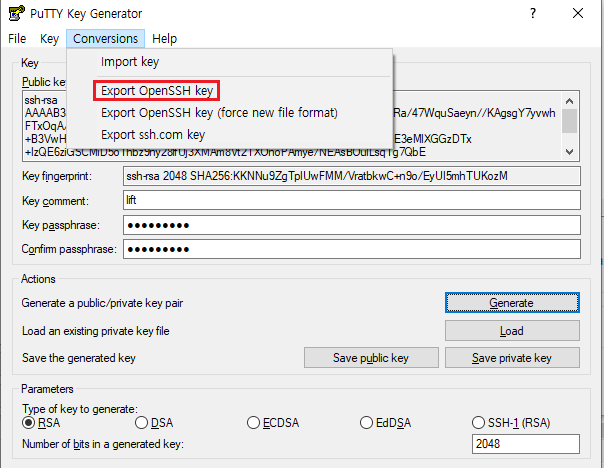
Task: Click the Confirm passphrase label
Action: tap(69, 249)
